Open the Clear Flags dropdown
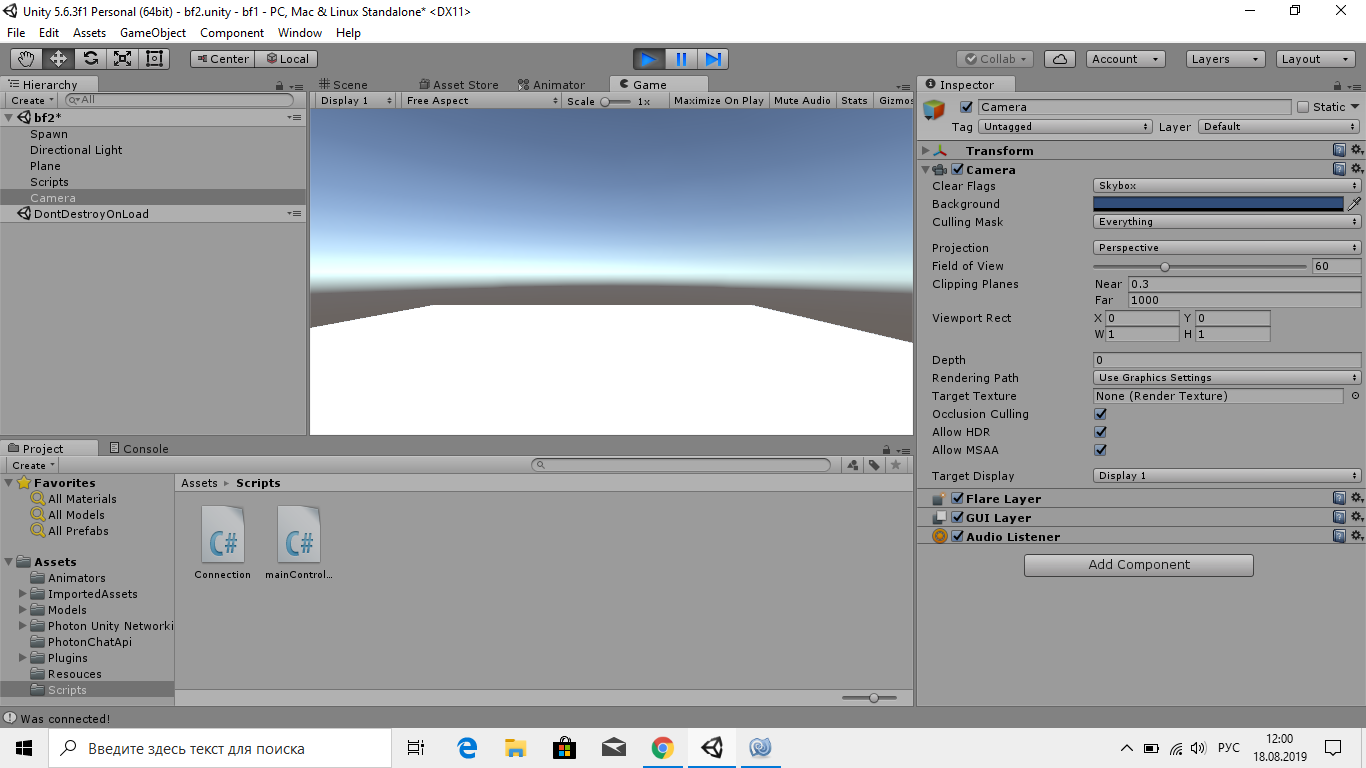This screenshot has height=768, width=1366. click(1227, 186)
